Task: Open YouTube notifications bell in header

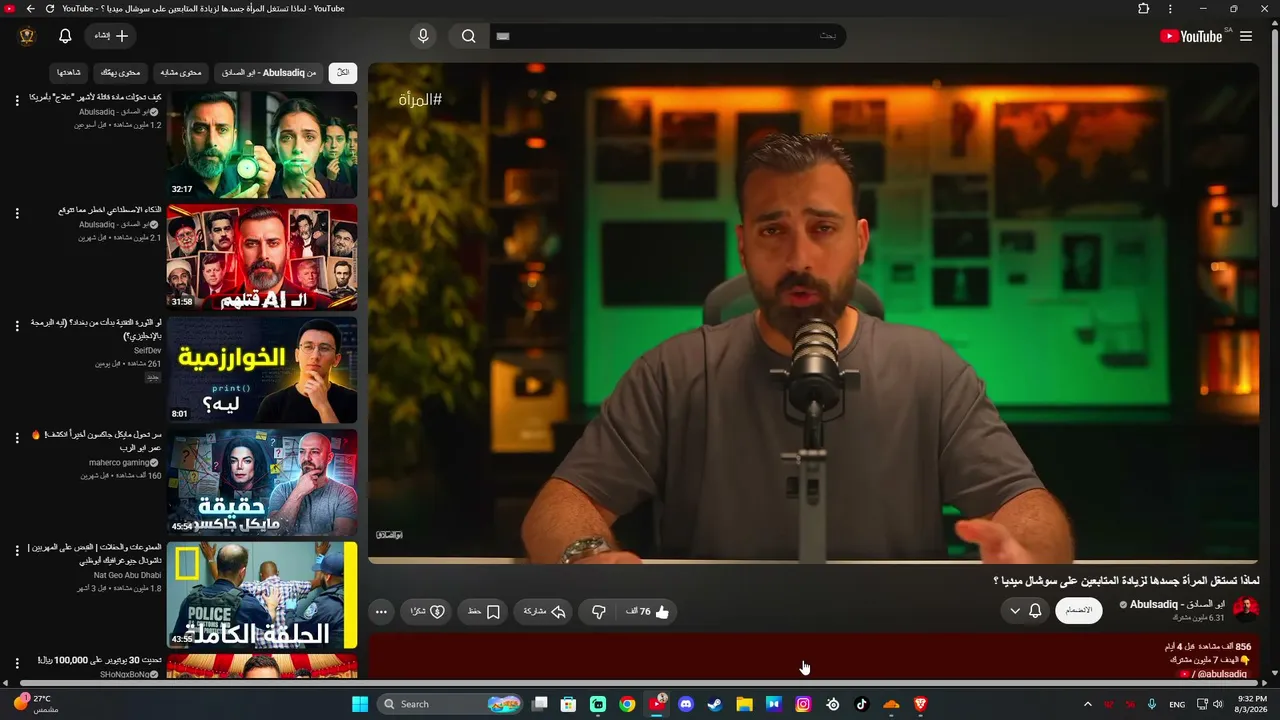Action: click(x=65, y=36)
